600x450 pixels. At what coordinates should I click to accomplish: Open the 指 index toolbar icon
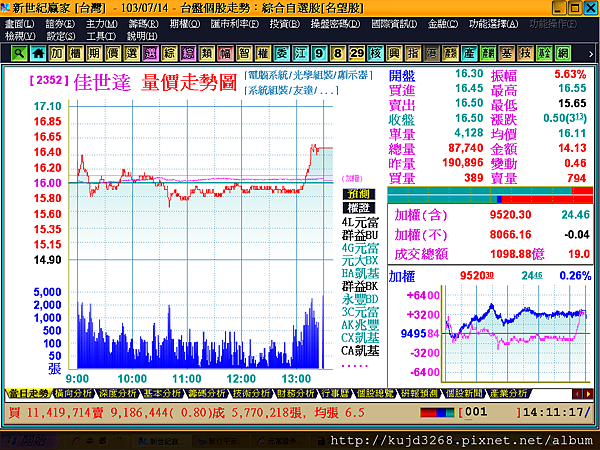pos(413,53)
